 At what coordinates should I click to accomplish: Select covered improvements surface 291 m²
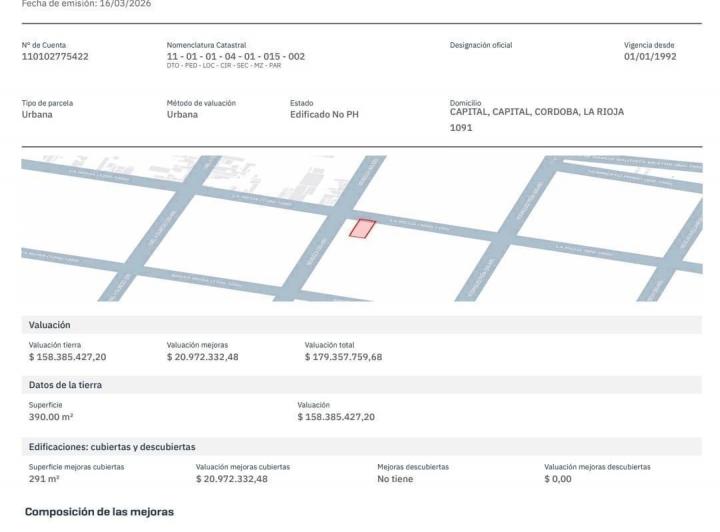click(44, 479)
